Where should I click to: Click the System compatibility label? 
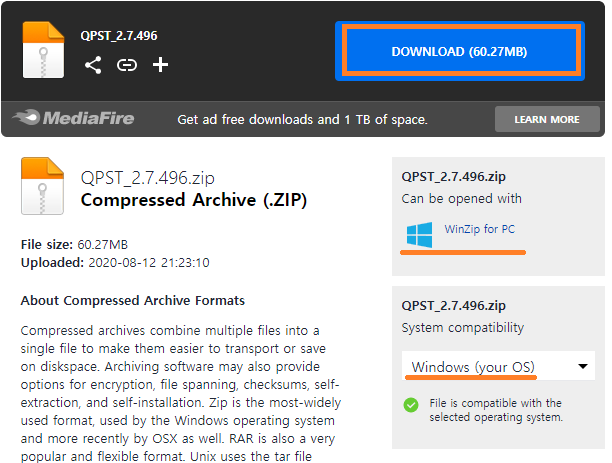pos(463,328)
